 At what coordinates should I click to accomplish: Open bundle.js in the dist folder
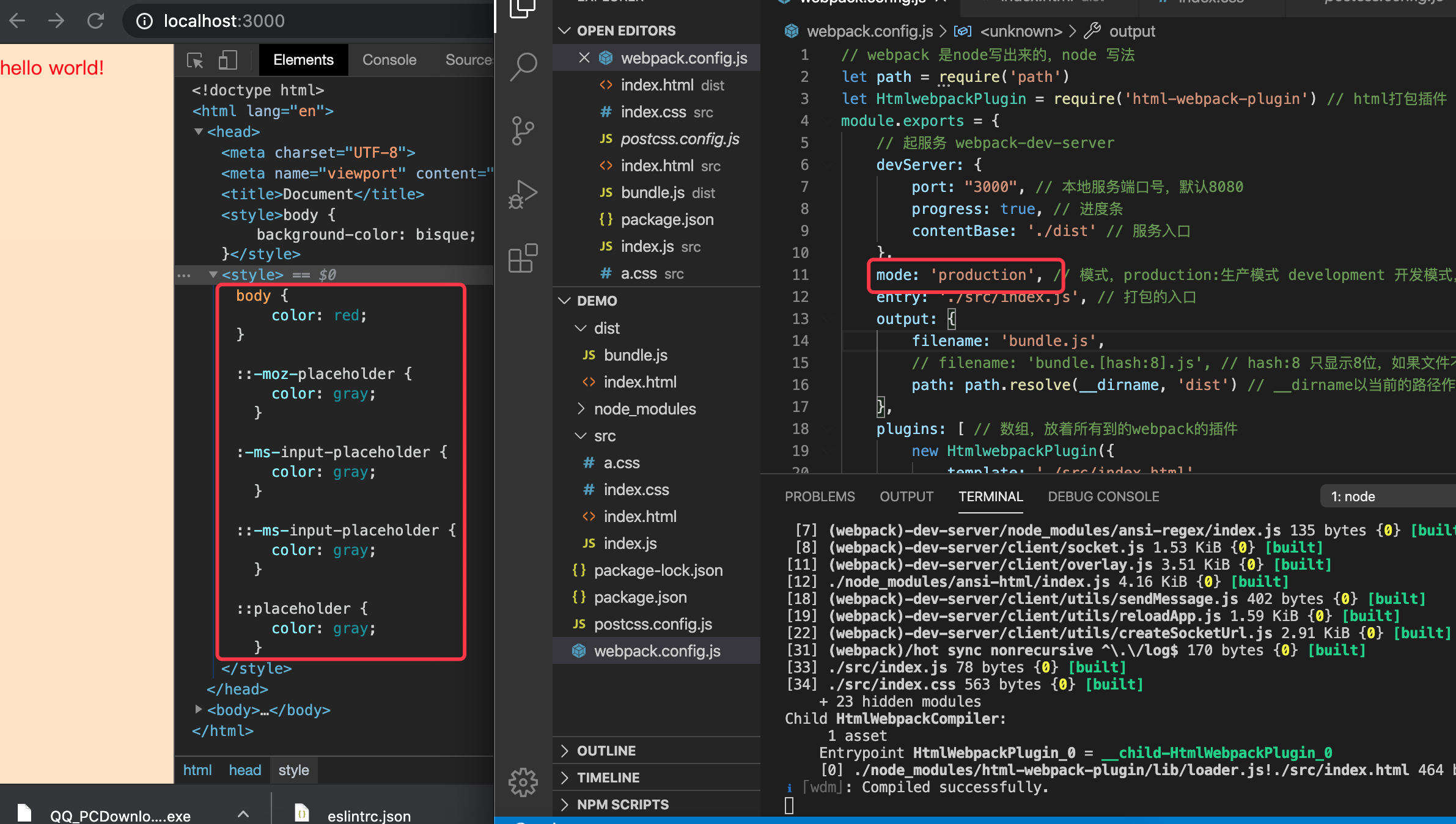[656, 355]
